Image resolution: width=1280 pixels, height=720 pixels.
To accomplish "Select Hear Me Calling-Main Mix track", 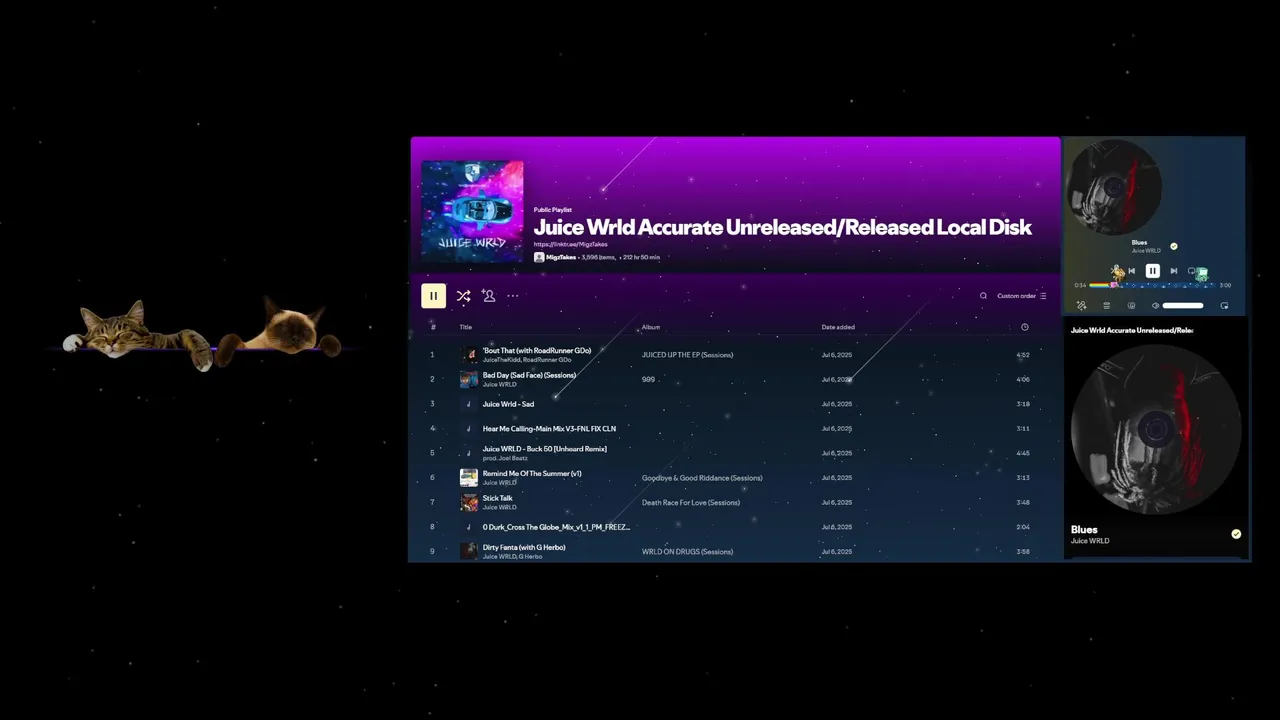I will (549, 429).
